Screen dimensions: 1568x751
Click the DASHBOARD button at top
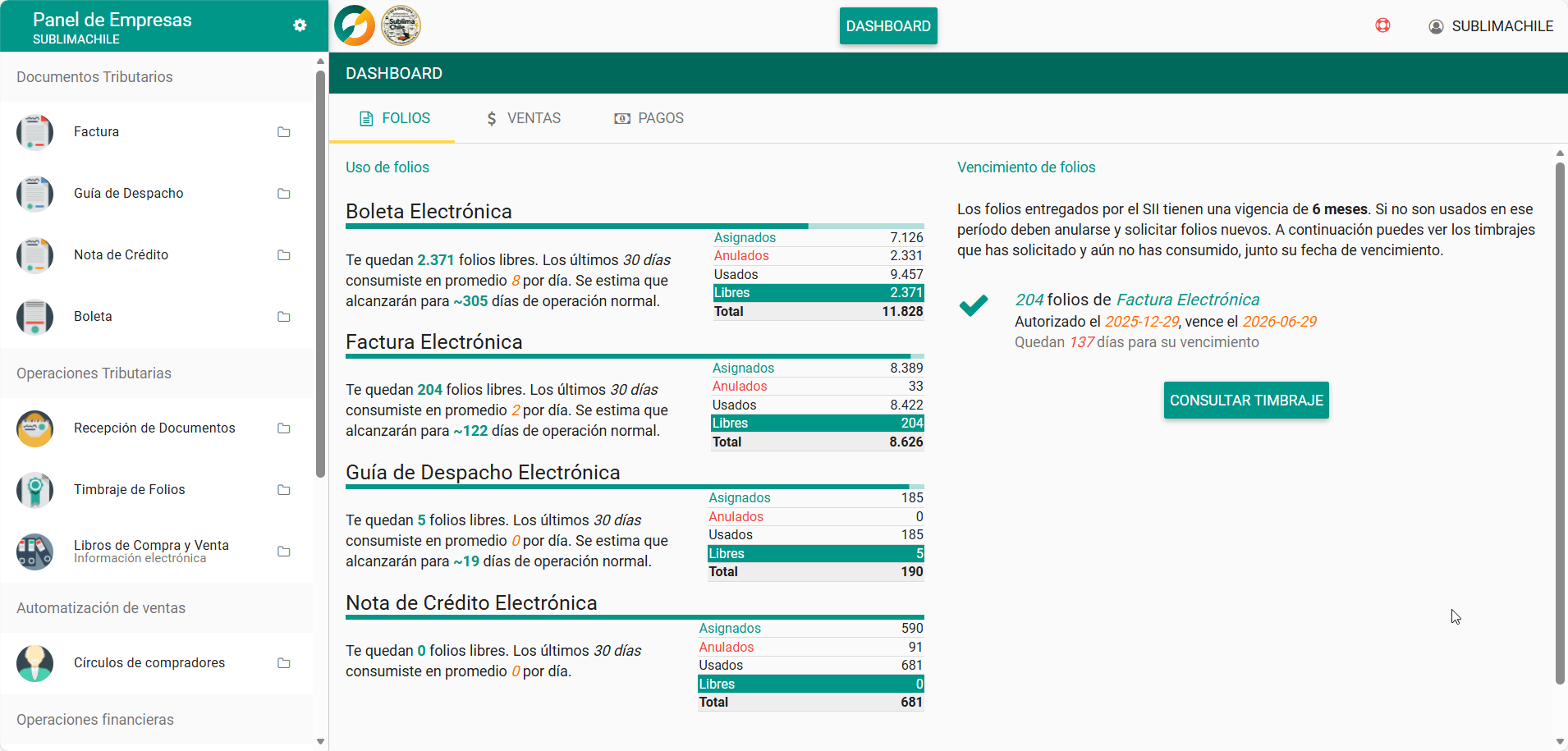point(888,25)
